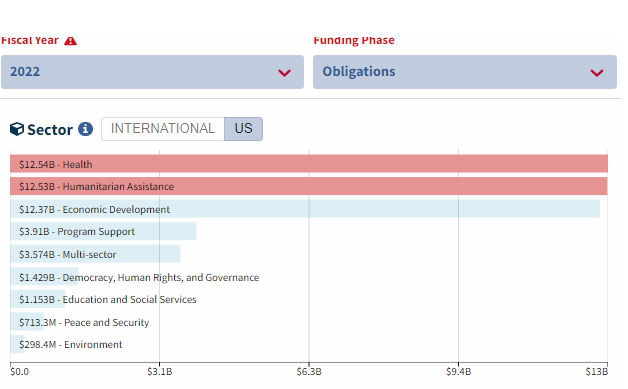628x389 pixels.
Task: Click the $6.3B axis label
Action: (309, 372)
